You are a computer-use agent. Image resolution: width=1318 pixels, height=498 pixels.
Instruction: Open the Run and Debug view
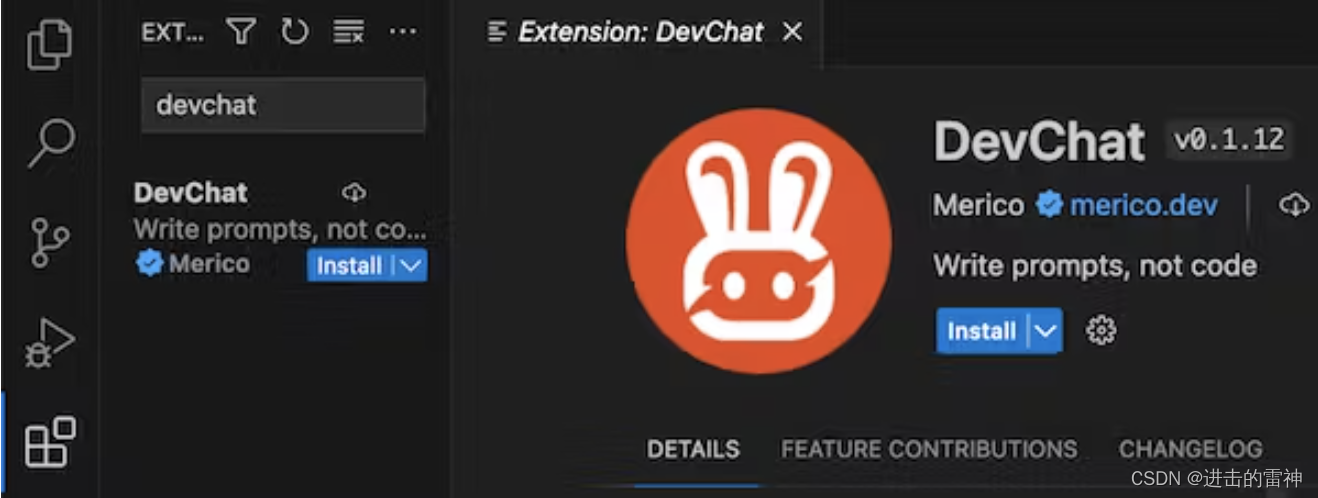point(50,345)
